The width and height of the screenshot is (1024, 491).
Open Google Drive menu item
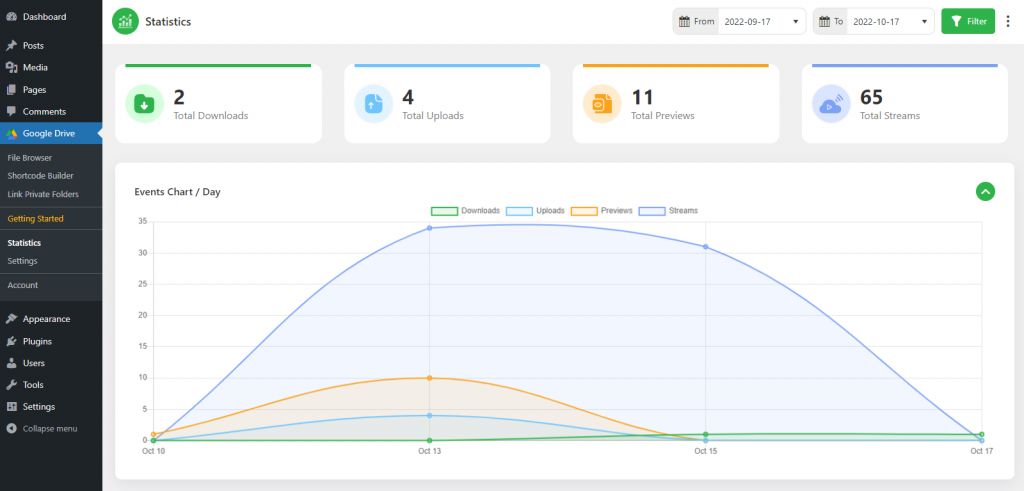click(x=51, y=134)
